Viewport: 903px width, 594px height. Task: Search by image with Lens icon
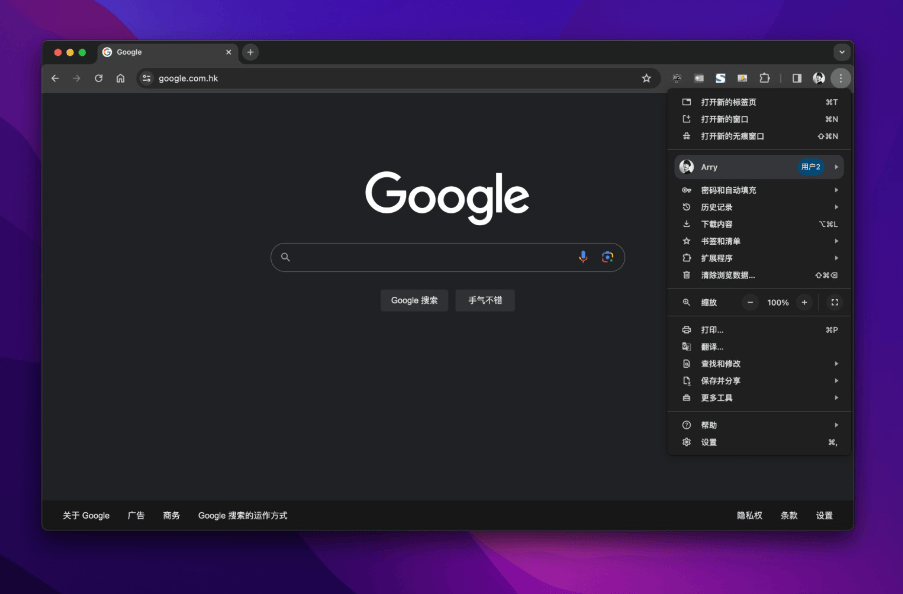(608, 257)
